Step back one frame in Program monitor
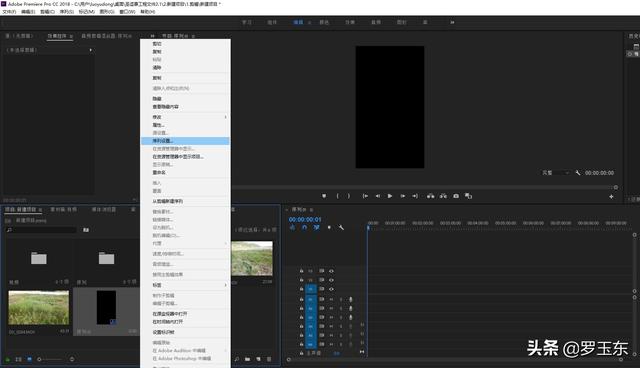 pos(378,196)
